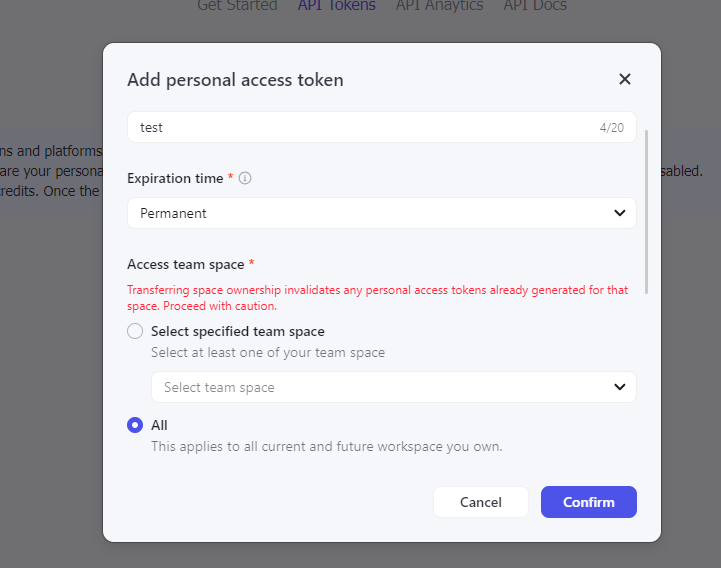This screenshot has height=568, width=721.
Task: Click the info icon beside Expiration time
Action: (245, 178)
